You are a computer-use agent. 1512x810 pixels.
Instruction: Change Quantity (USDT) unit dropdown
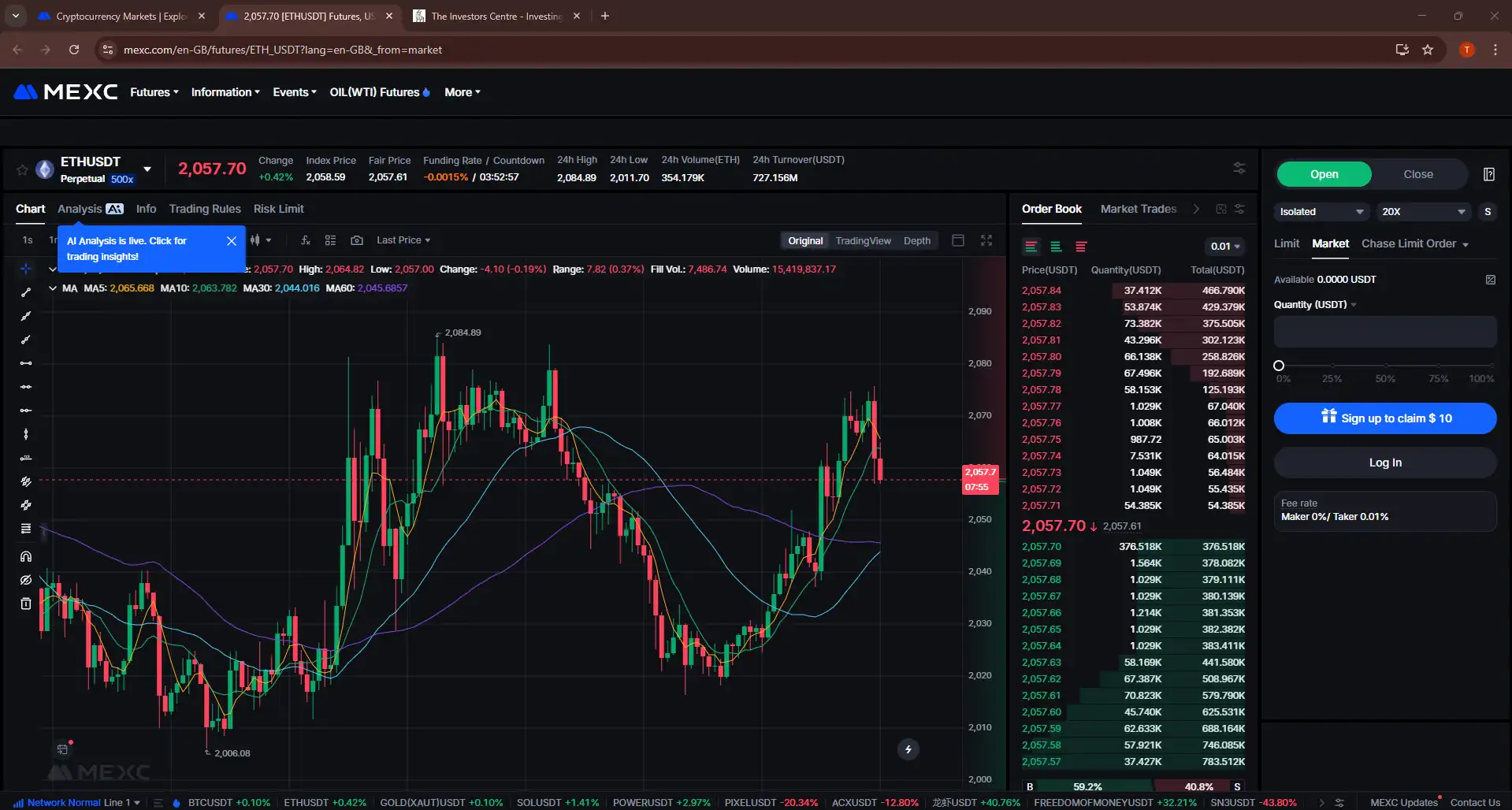[1315, 305]
